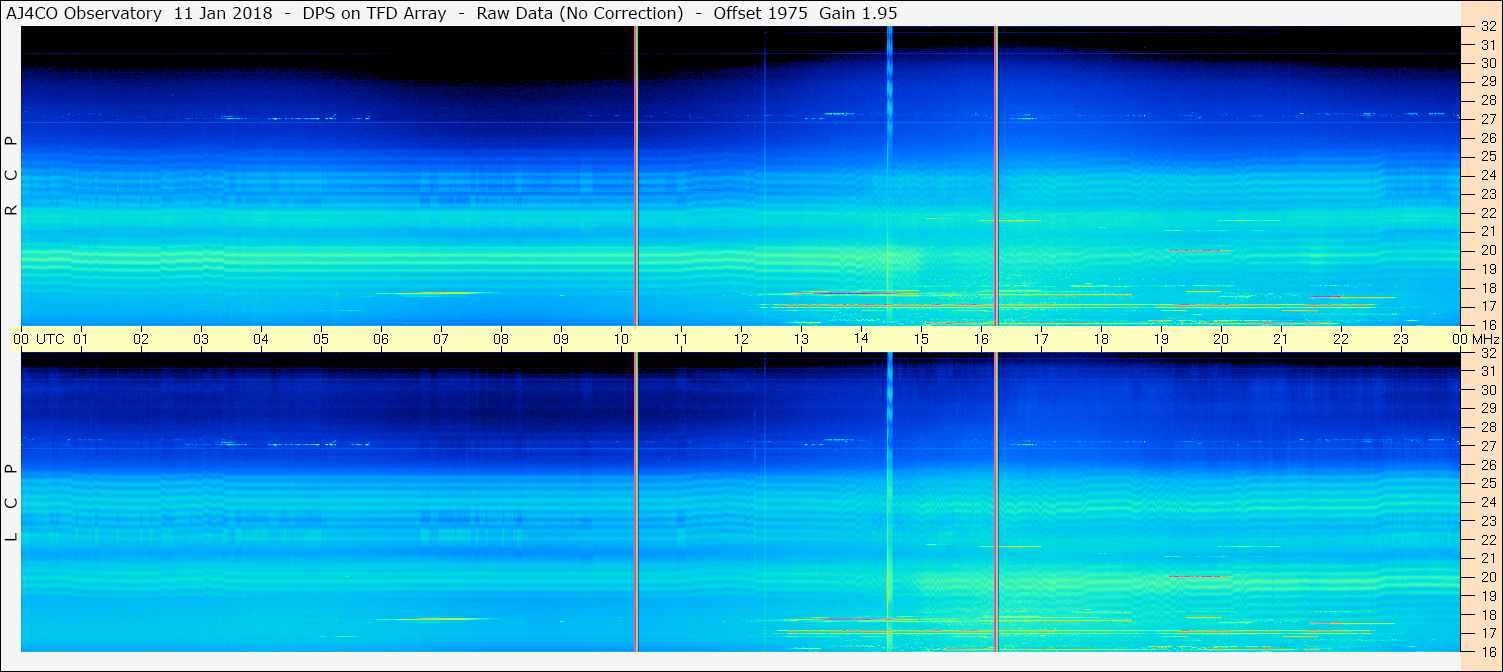Select the 03 hour tick on time axis

click(201, 339)
